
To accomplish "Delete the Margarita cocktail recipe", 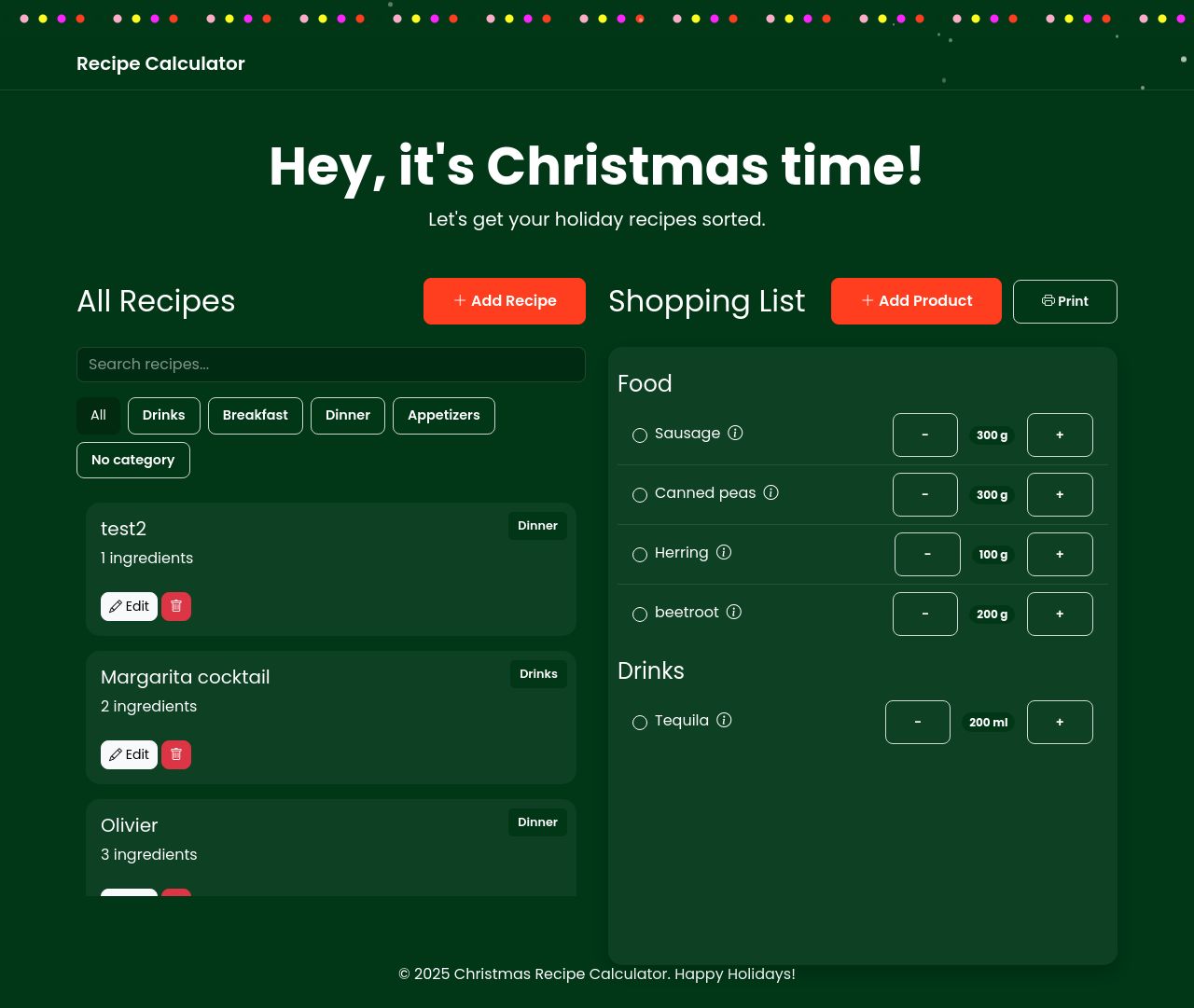I will (176, 754).
